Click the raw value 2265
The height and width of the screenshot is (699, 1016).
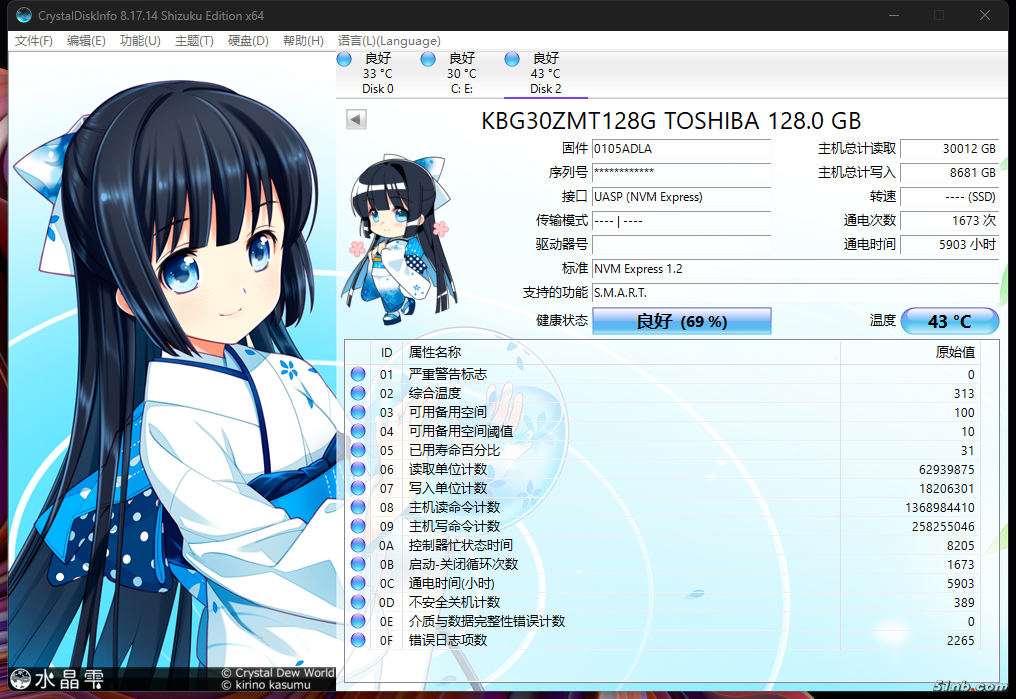pos(960,640)
